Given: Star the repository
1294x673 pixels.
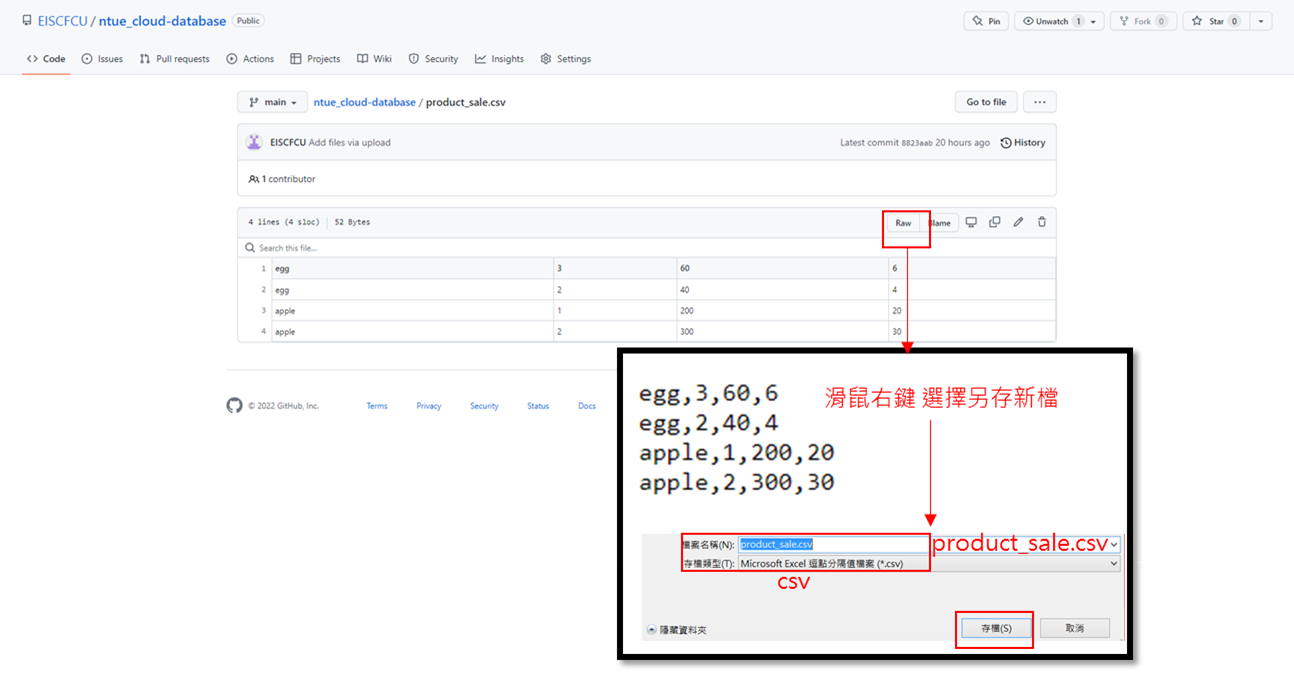Looking at the screenshot, I should click(1214, 20).
